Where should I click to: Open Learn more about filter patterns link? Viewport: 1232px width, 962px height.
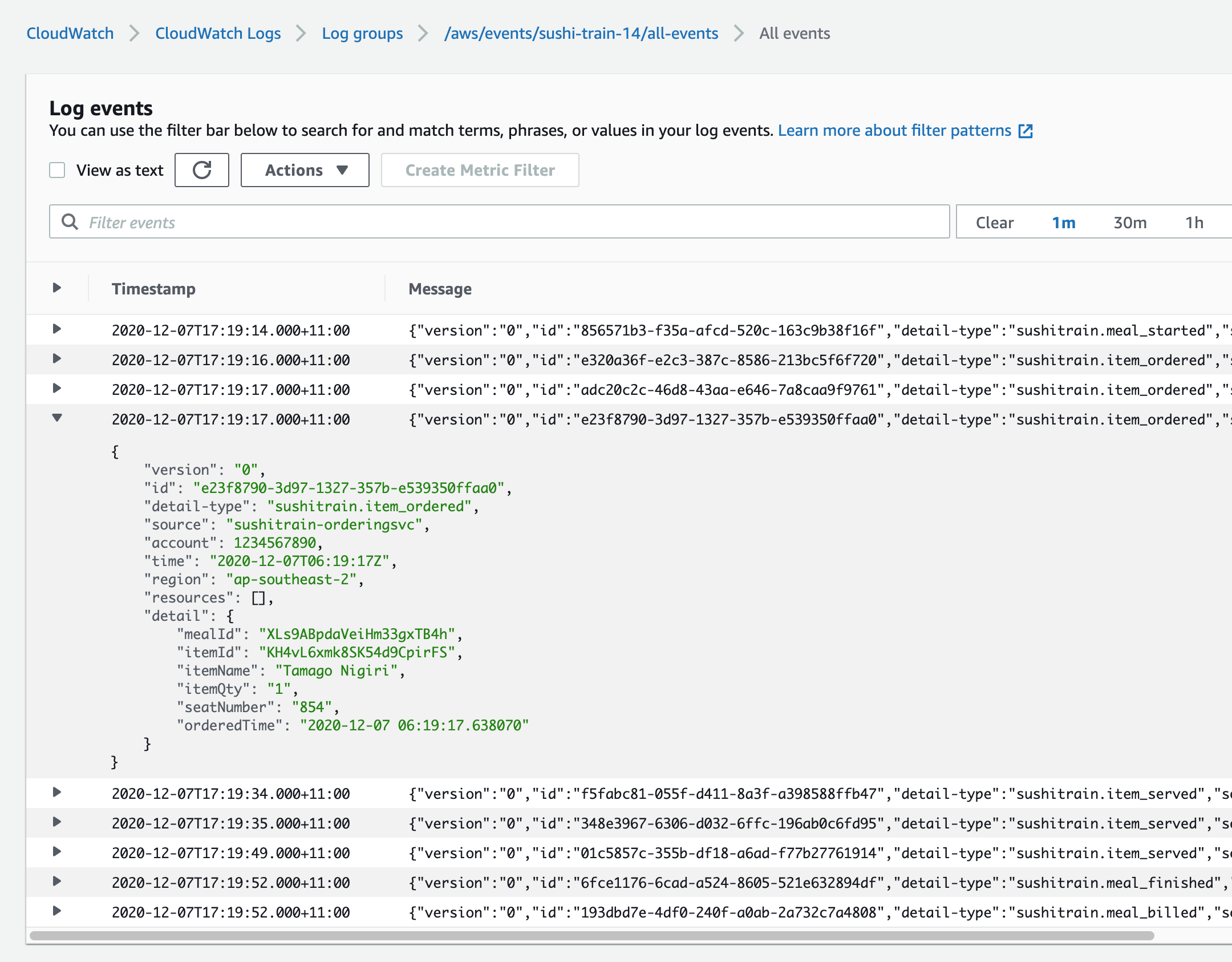click(x=894, y=131)
